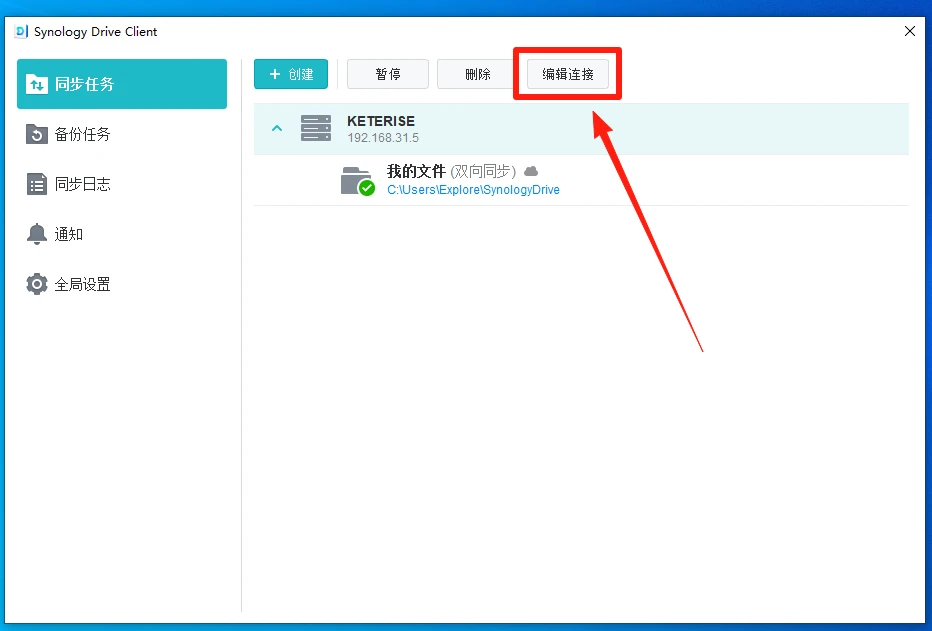Viewport: 932px width, 631px height.
Task: Click the KETERISE server rack icon
Action: 316,128
